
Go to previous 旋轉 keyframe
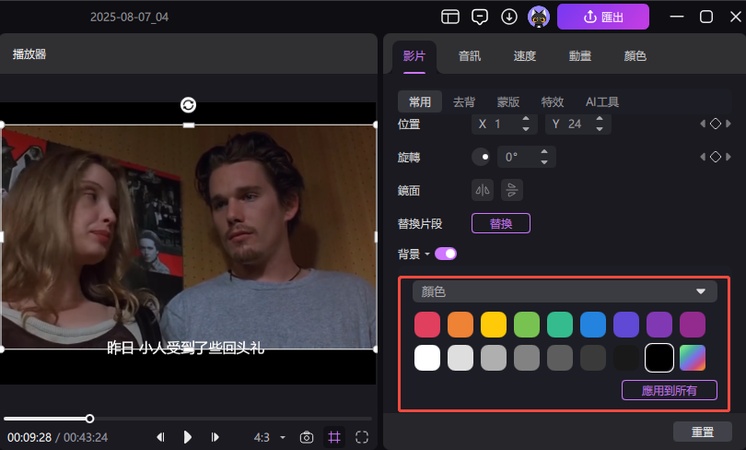[703, 157]
